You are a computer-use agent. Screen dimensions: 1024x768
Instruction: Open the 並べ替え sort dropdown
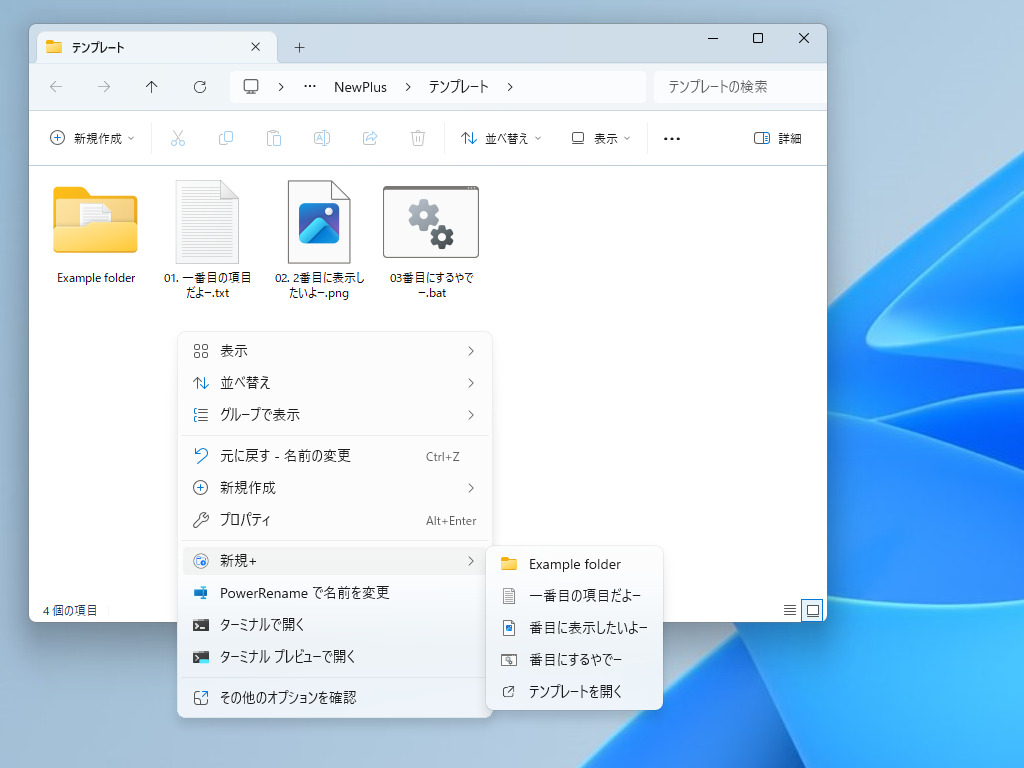pos(500,138)
